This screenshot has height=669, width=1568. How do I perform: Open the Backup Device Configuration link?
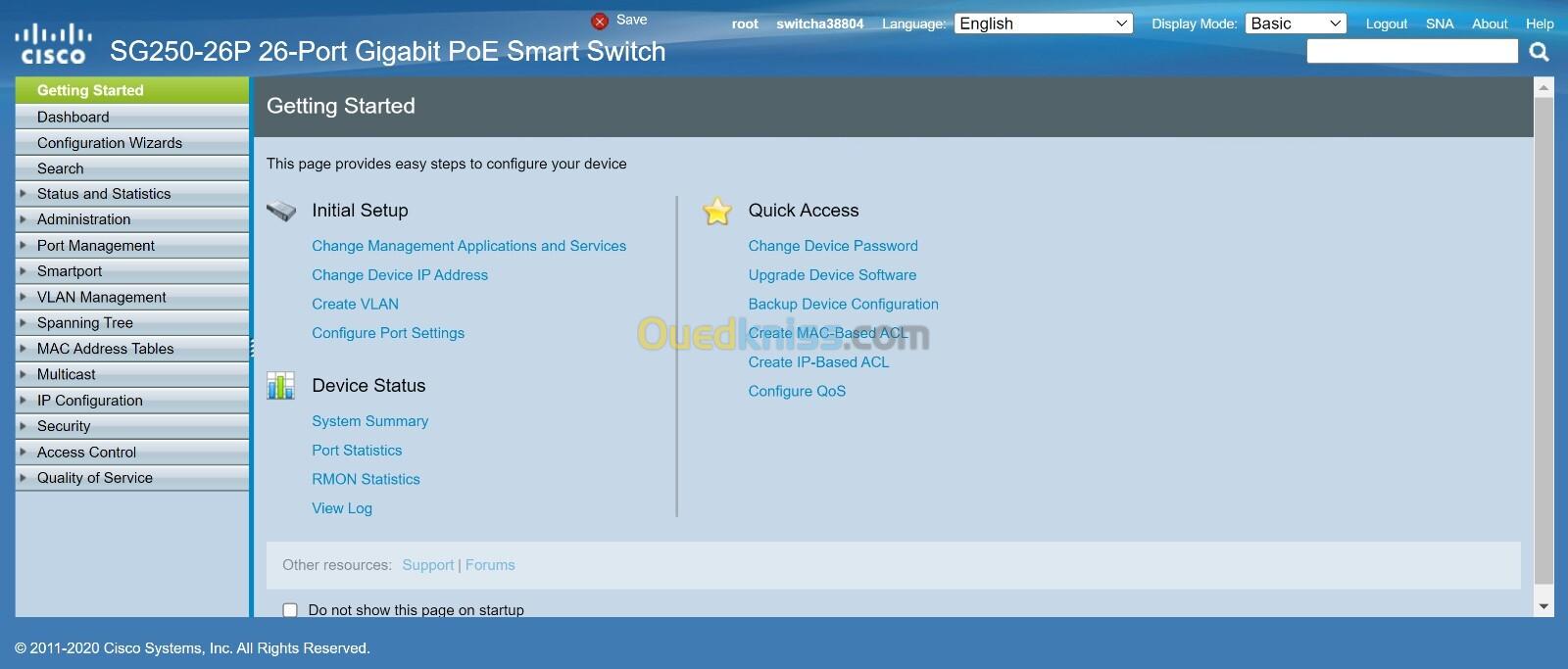[843, 304]
